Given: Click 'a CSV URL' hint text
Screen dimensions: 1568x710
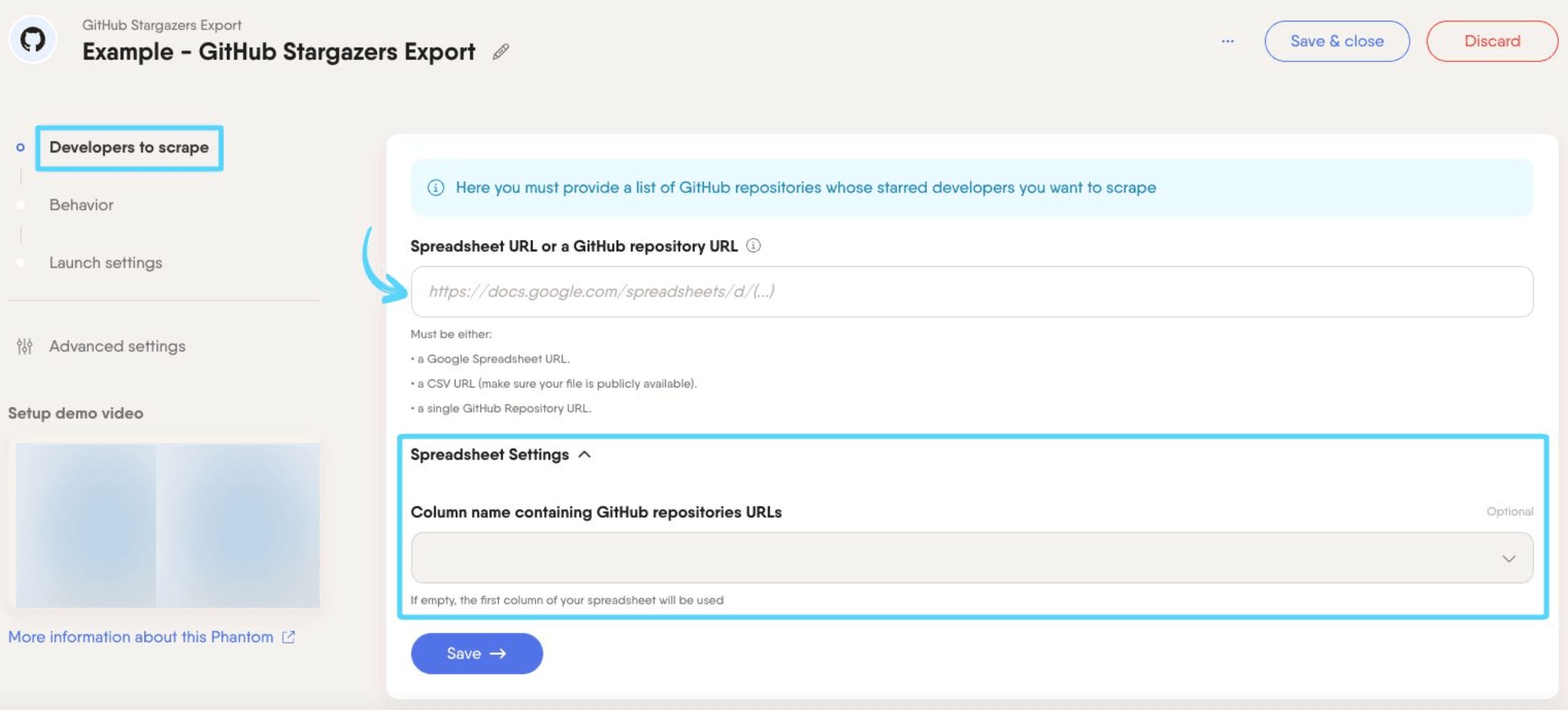Looking at the screenshot, I should coord(446,384).
